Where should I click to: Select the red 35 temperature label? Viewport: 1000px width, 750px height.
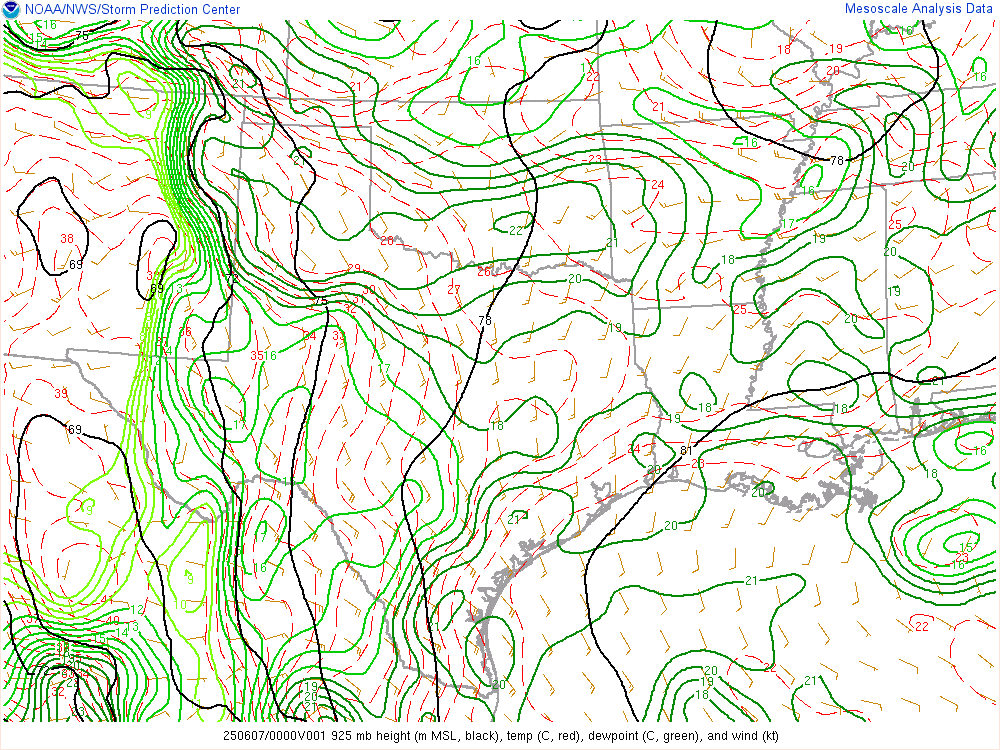coord(257,355)
